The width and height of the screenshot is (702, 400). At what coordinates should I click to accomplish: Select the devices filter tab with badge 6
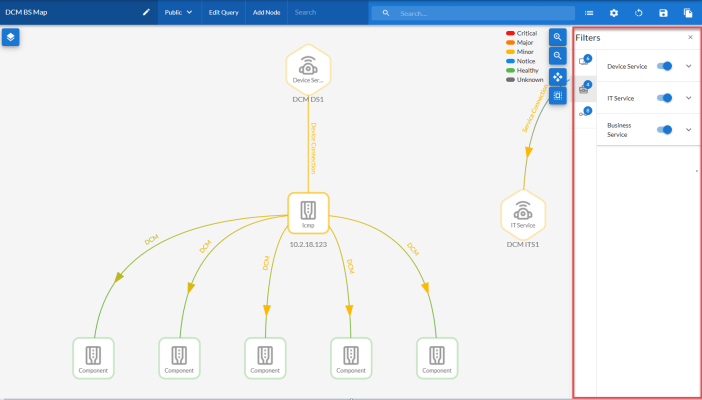585,62
